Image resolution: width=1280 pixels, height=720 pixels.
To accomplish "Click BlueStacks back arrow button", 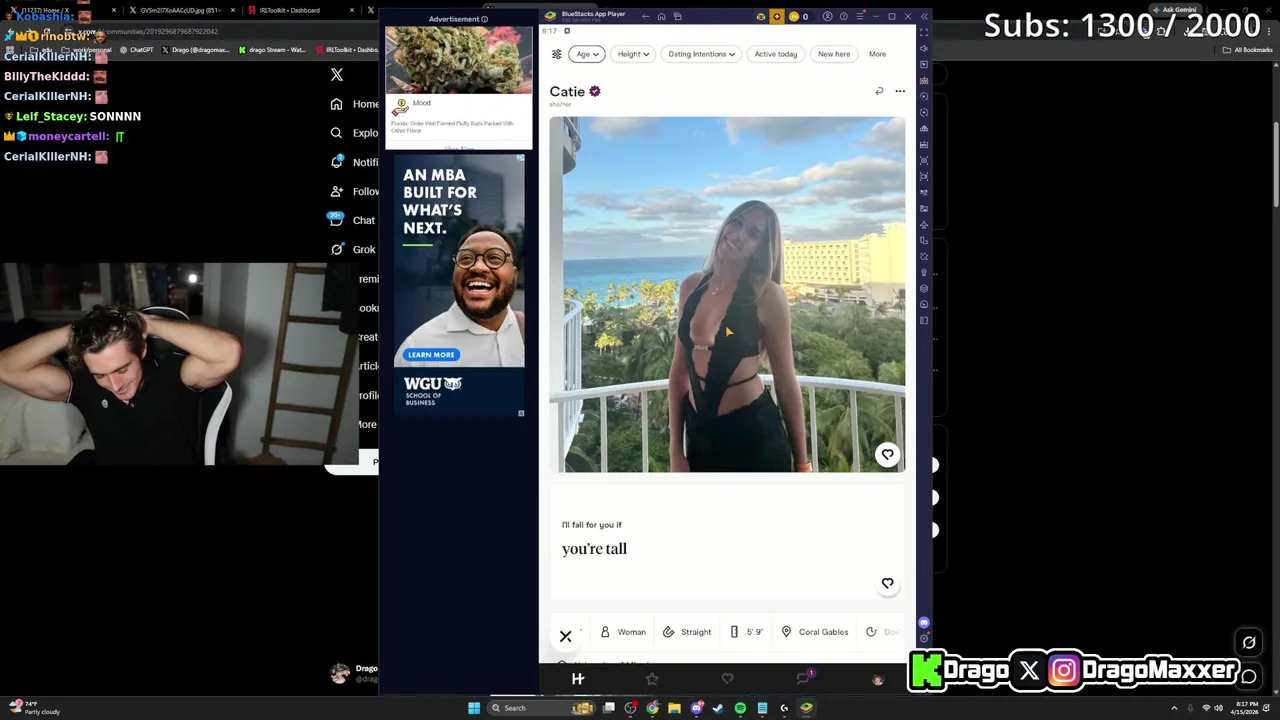I will [646, 16].
